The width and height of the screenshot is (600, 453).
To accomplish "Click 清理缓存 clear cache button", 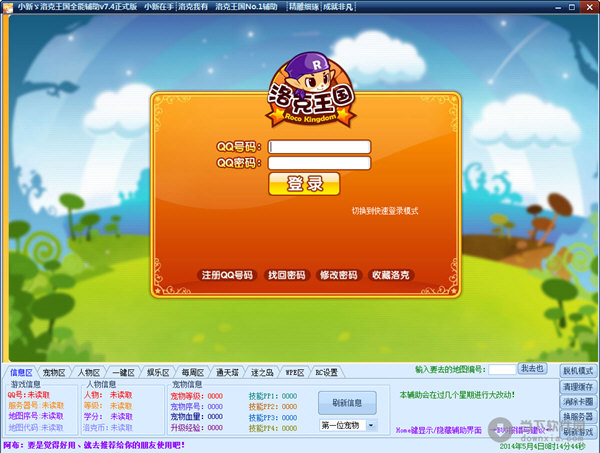I will 578,386.
